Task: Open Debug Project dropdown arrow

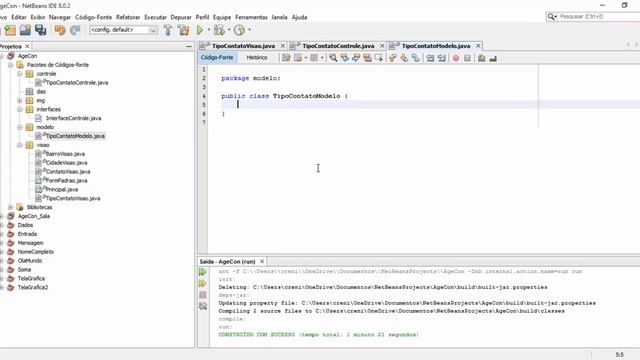Action: (x=229, y=30)
